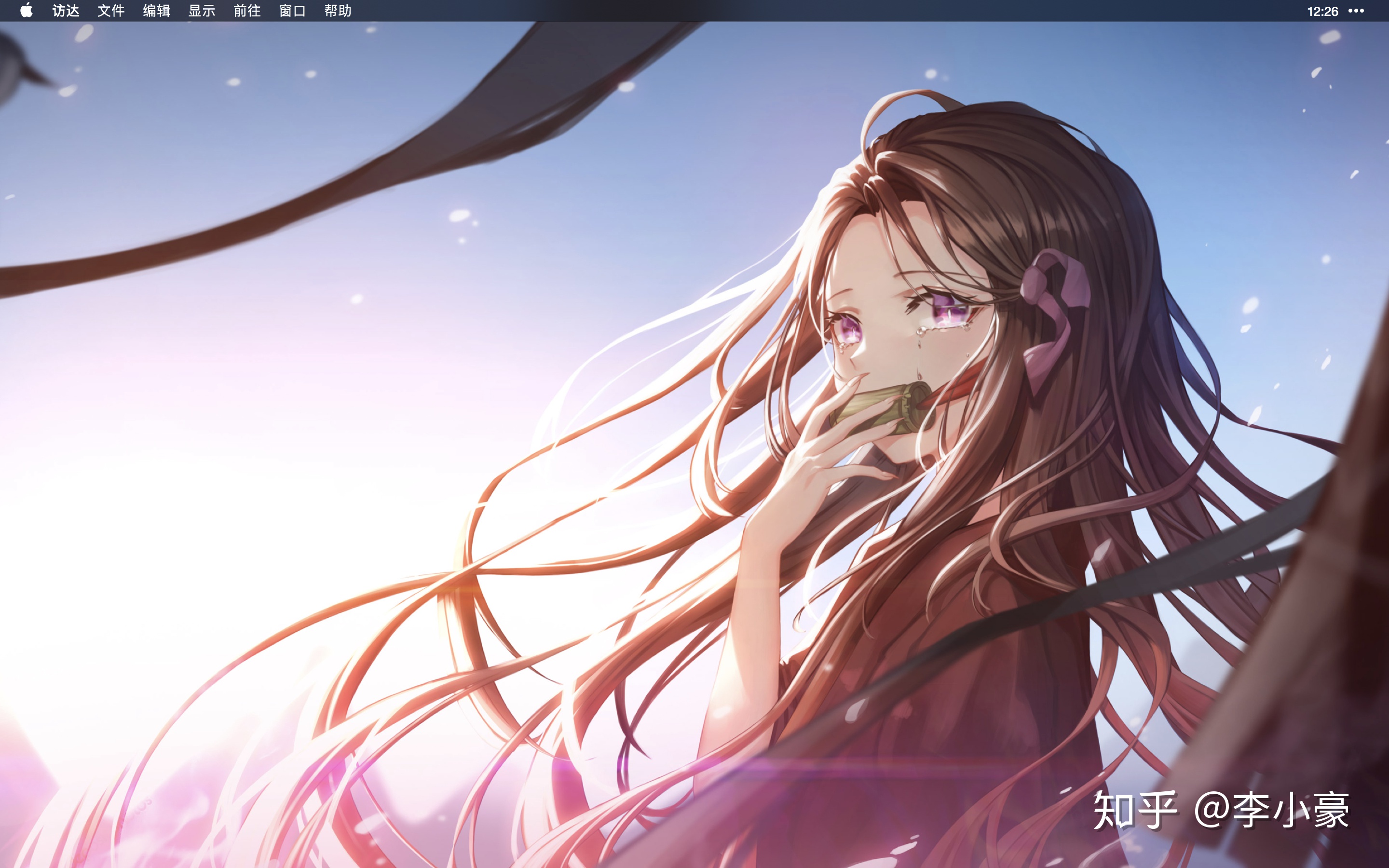Open the Apple menu

click(x=27, y=11)
